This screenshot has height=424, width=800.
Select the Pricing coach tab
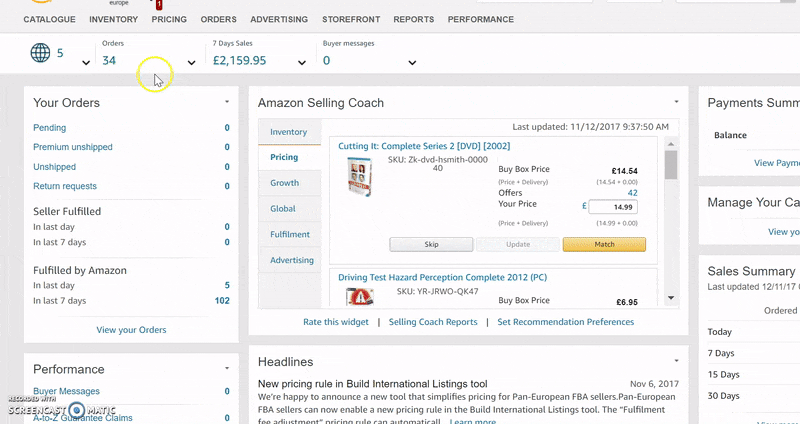click(x=289, y=157)
